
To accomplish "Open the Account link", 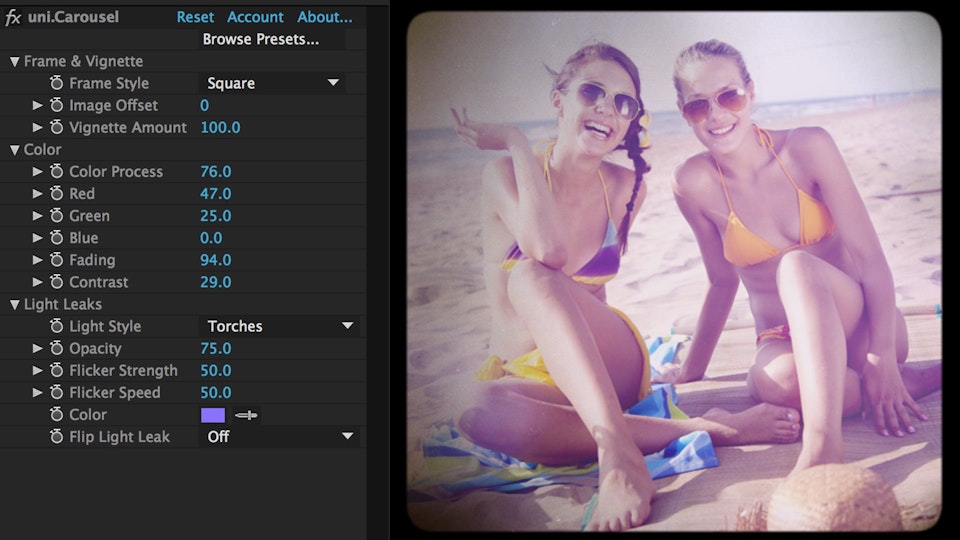I will pyautogui.click(x=255, y=17).
